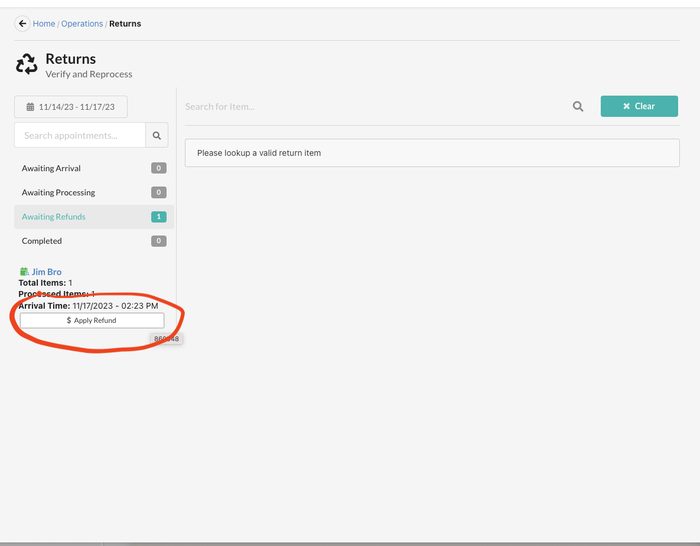The image size is (700, 546).
Task: Click the Apply Refund button
Action: pos(92,321)
